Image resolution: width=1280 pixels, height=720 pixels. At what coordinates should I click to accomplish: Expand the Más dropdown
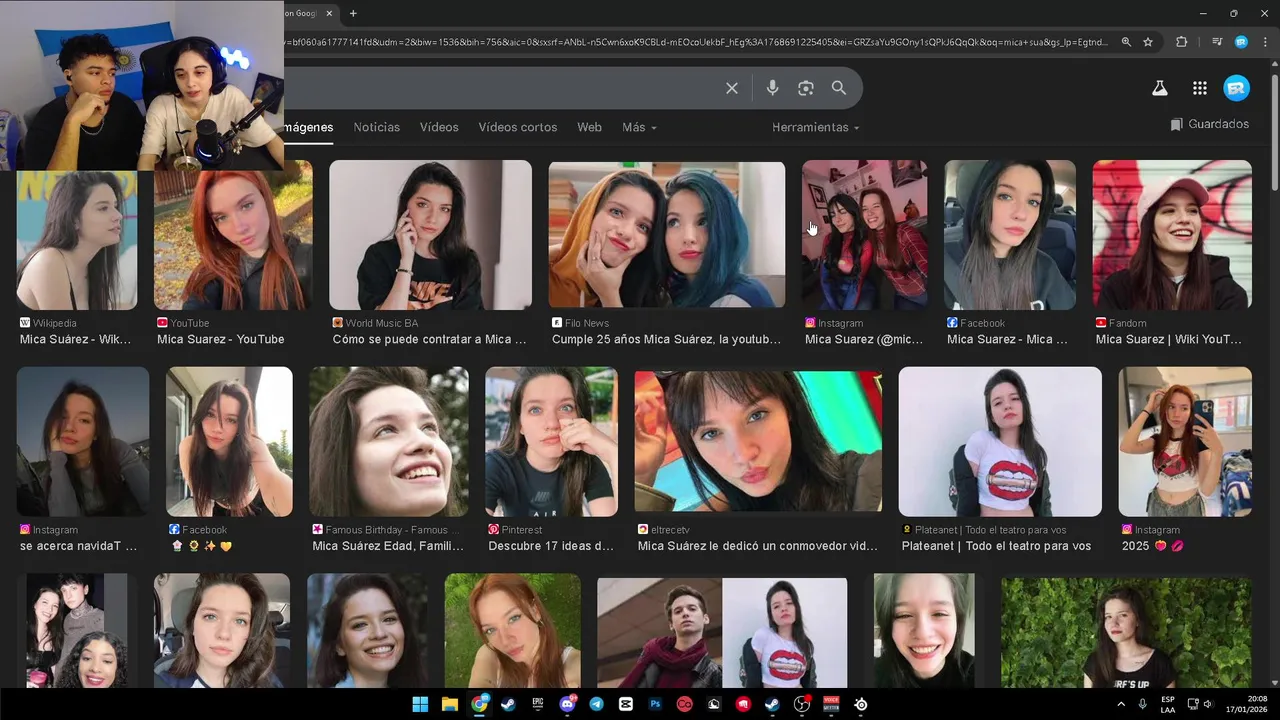[x=639, y=127]
